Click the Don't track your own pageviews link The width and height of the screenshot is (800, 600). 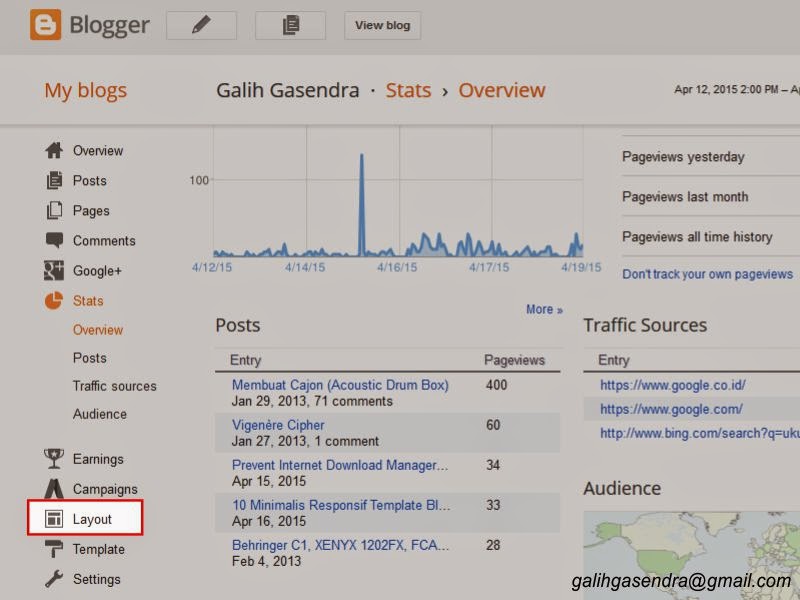coord(708,273)
